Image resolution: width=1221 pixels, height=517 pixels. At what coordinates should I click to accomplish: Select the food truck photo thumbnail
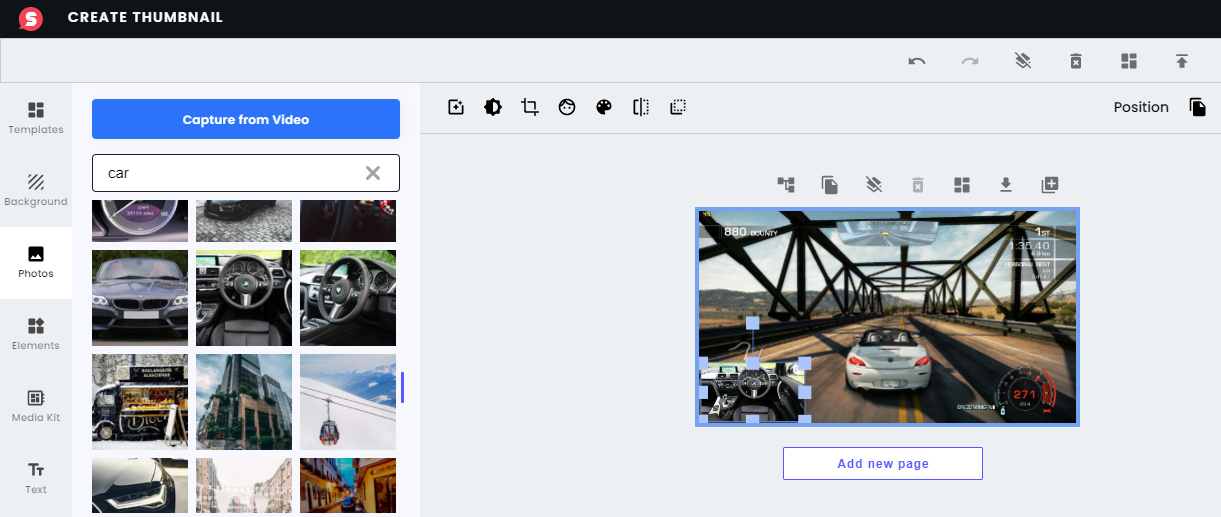coord(140,402)
